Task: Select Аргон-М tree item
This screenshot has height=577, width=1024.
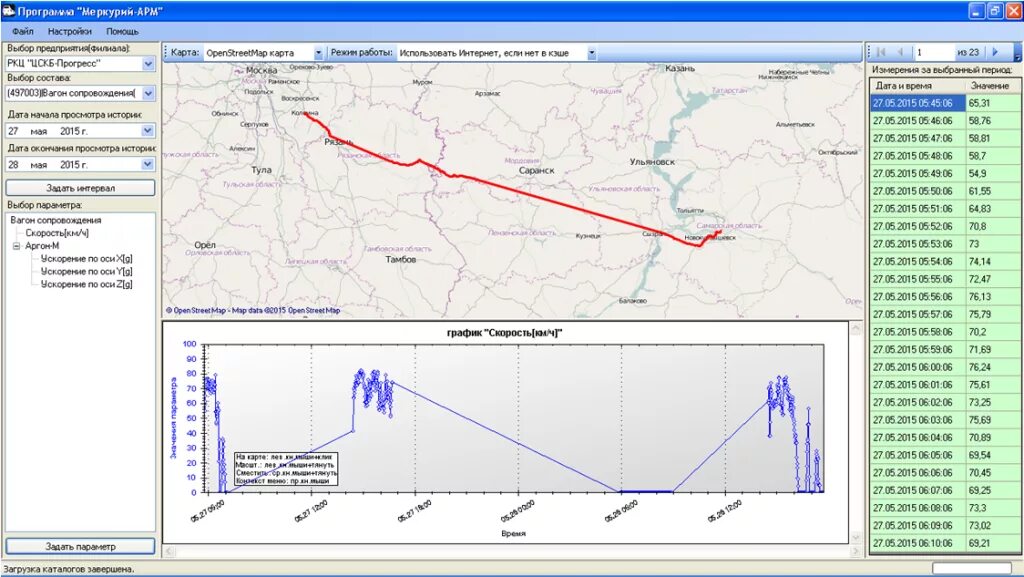Action: [x=42, y=246]
